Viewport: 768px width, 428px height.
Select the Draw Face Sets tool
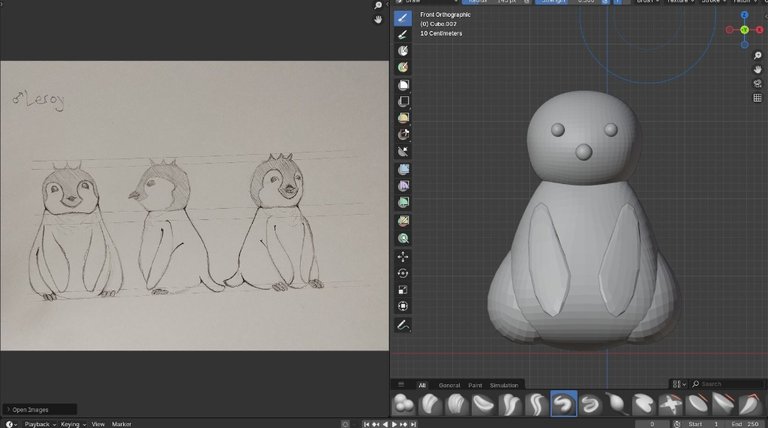tap(403, 67)
